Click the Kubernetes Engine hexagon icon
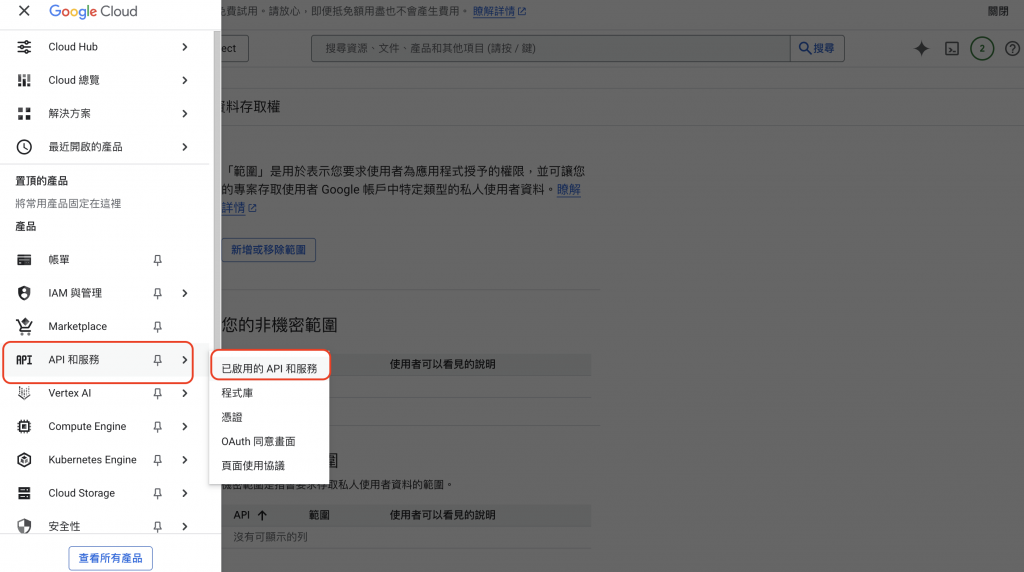1024x572 pixels. [x=24, y=460]
